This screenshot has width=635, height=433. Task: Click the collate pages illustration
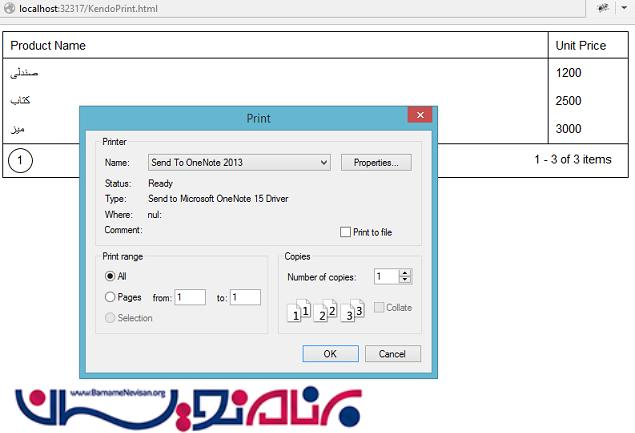pyautogui.click(x=326, y=311)
